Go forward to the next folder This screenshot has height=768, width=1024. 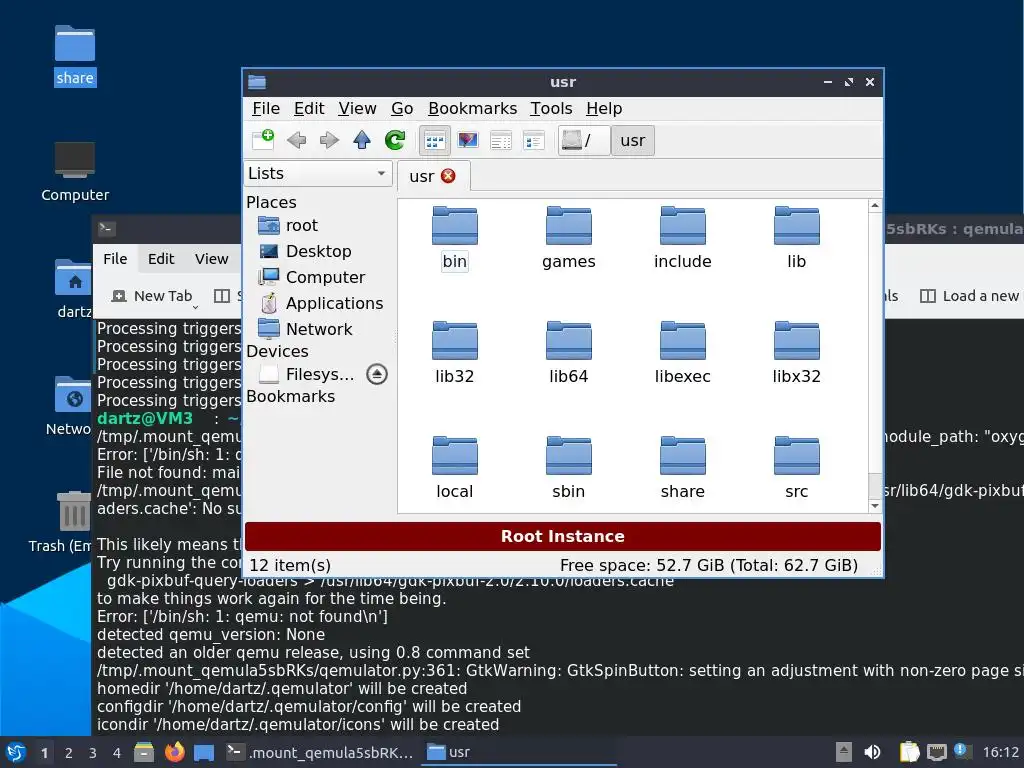(x=329, y=140)
